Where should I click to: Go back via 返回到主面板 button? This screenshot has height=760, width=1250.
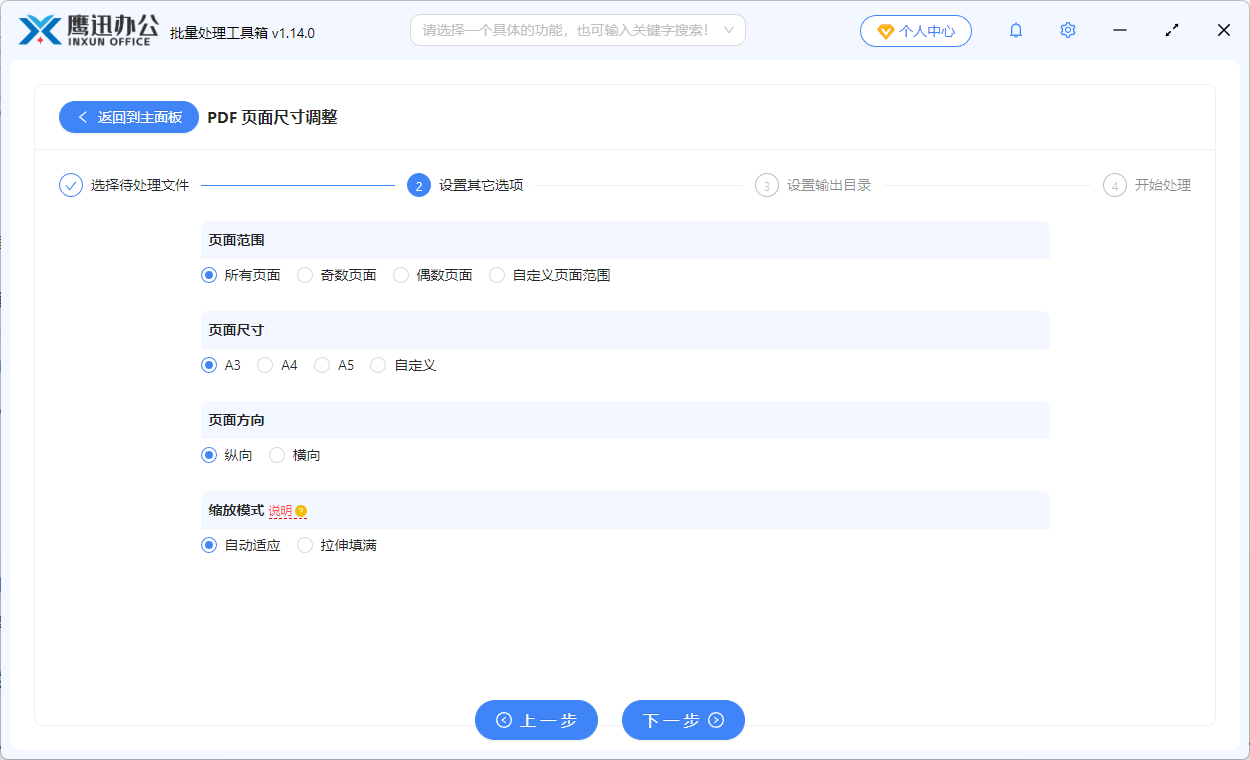pos(128,116)
